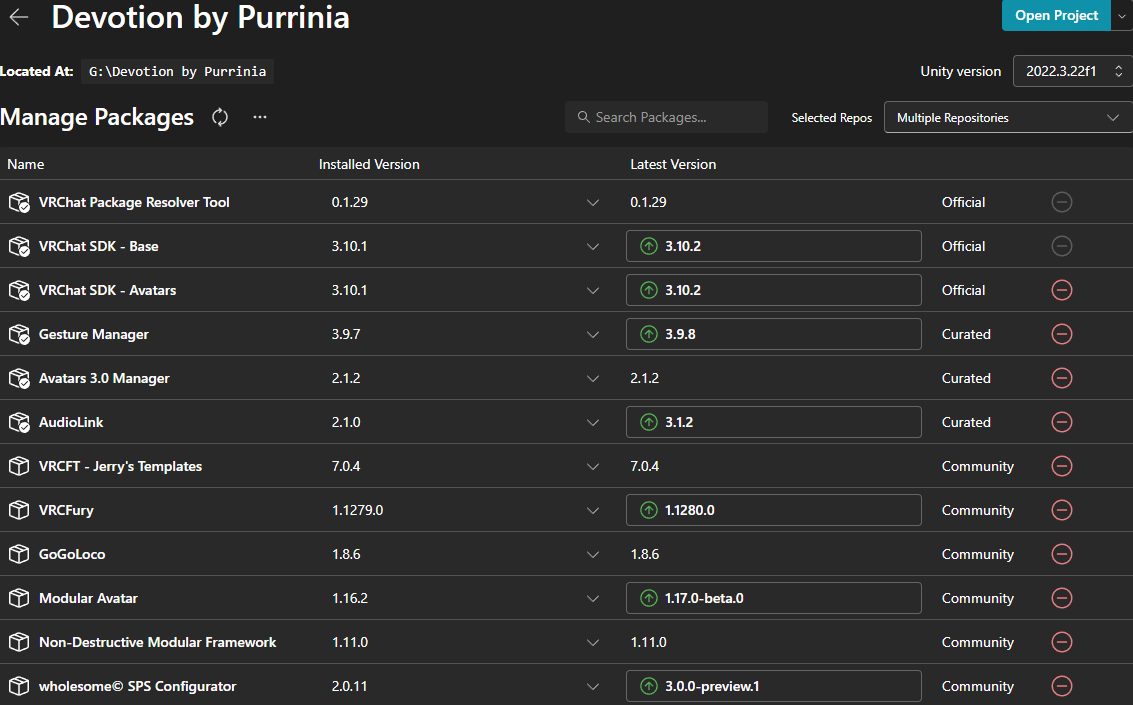Click the Modular Avatar package icon

pos(19,598)
